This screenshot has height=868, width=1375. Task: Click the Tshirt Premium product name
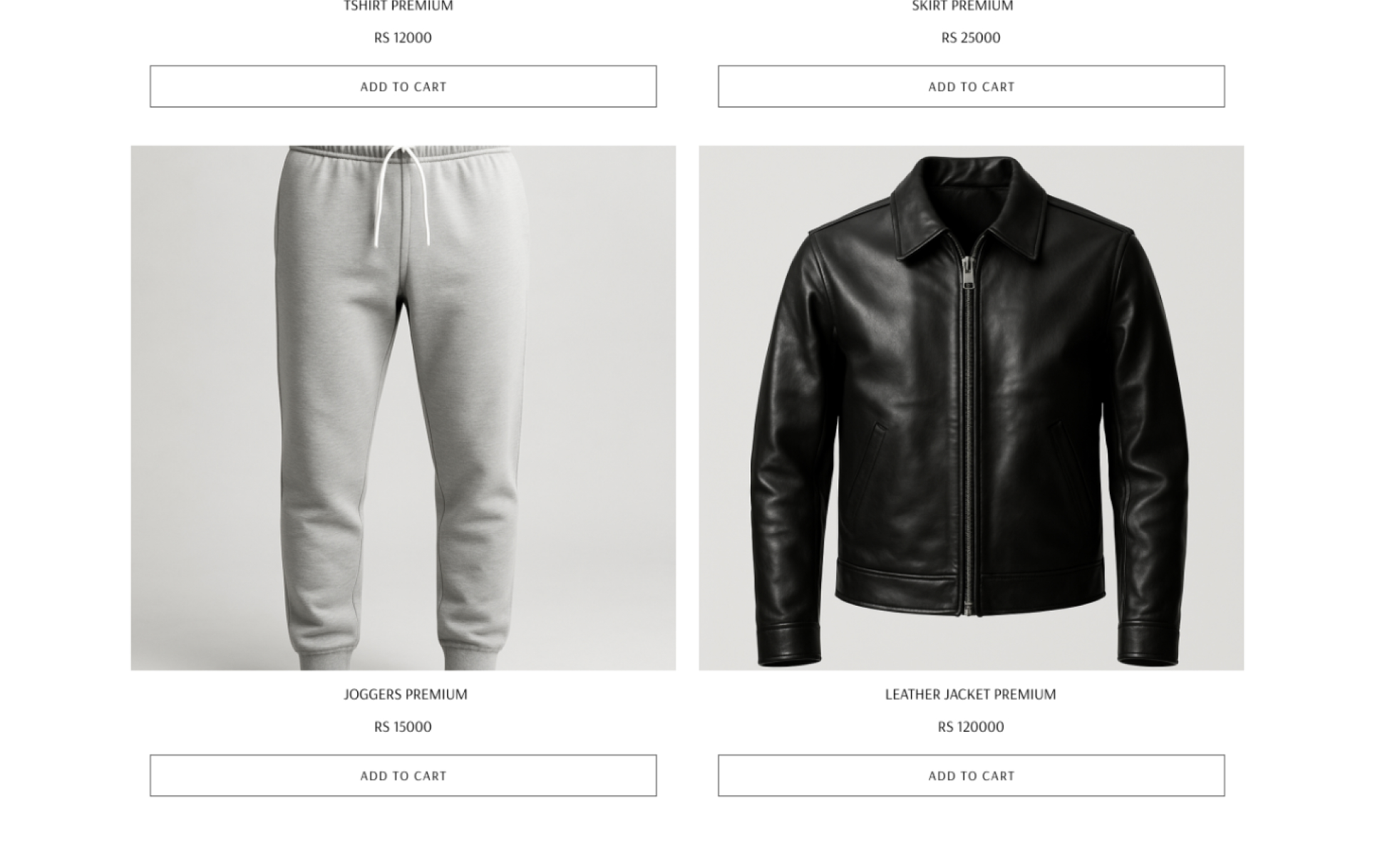point(400,6)
